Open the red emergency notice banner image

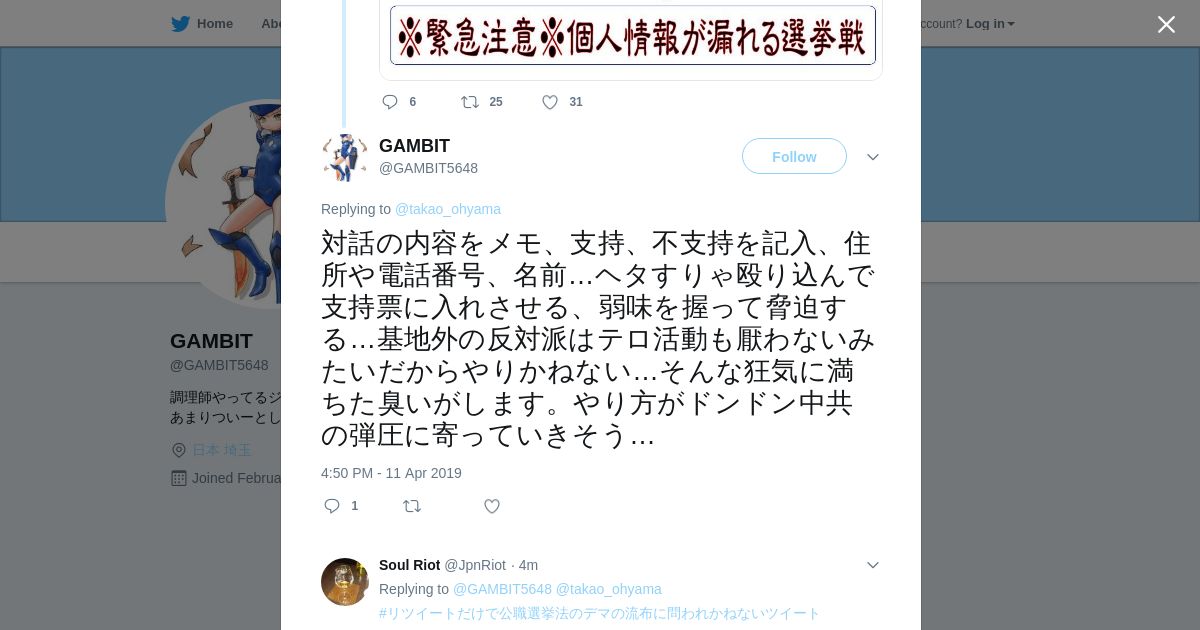tap(633, 35)
